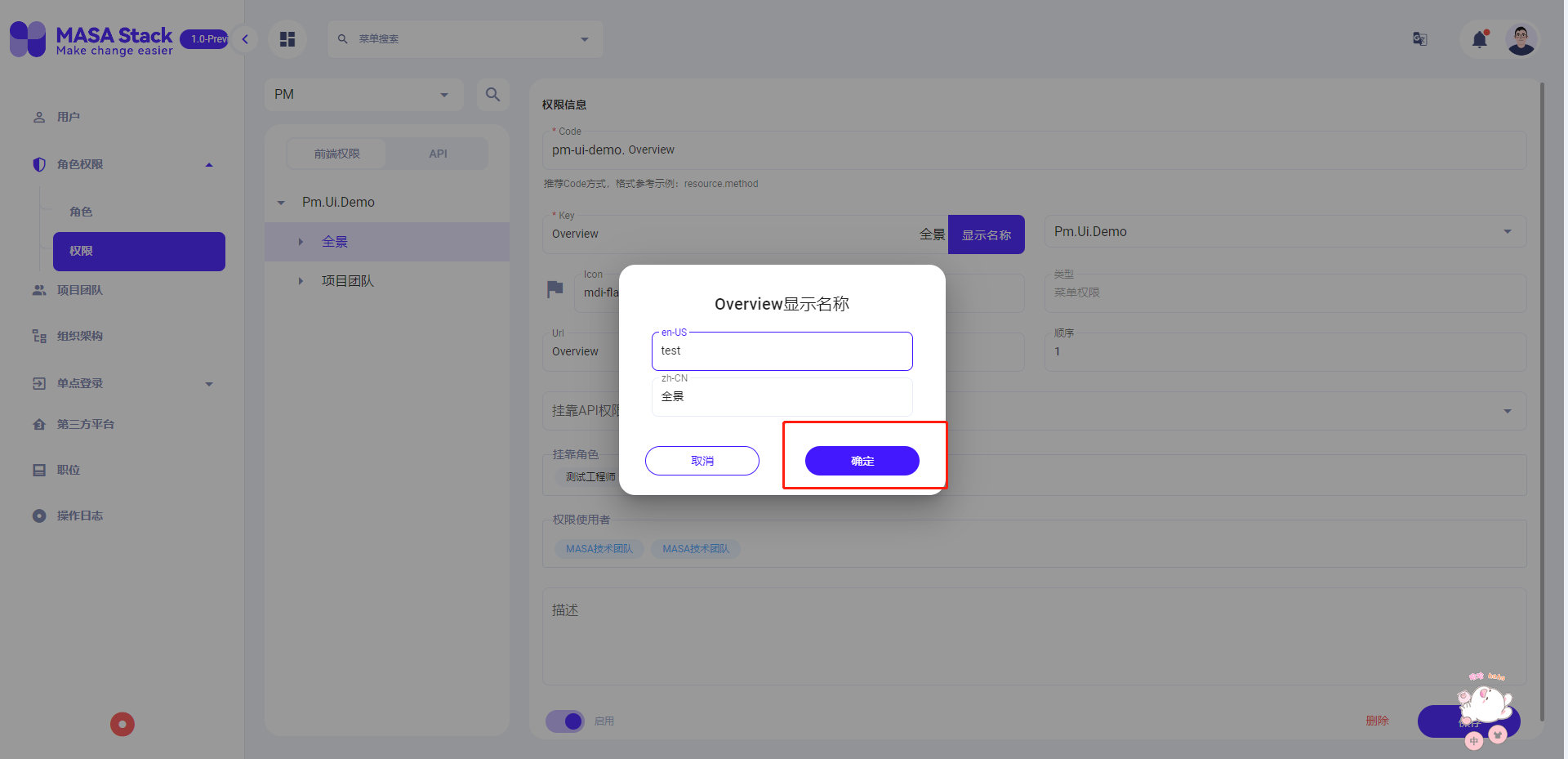Switch to the API tab

[438, 154]
